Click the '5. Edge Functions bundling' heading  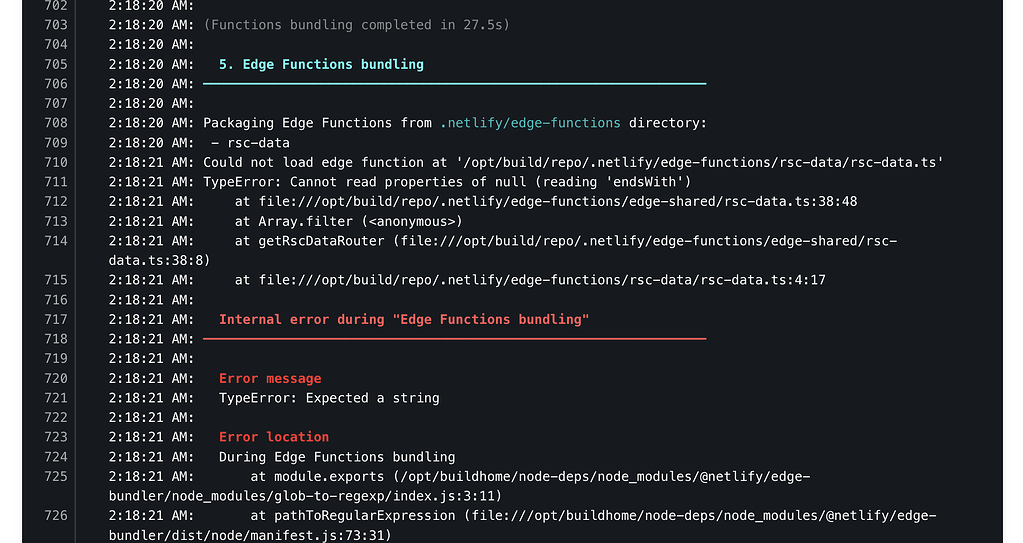(321, 64)
